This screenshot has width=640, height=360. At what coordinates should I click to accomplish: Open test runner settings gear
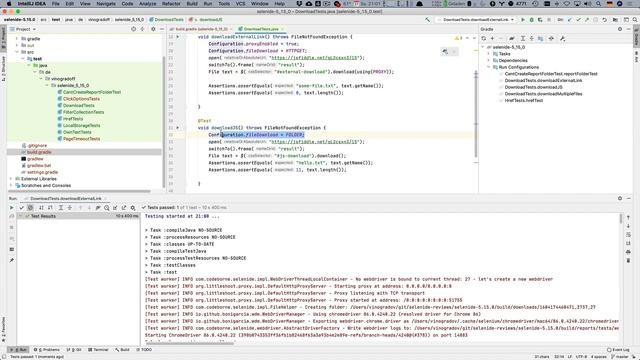(x=133, y=208)
